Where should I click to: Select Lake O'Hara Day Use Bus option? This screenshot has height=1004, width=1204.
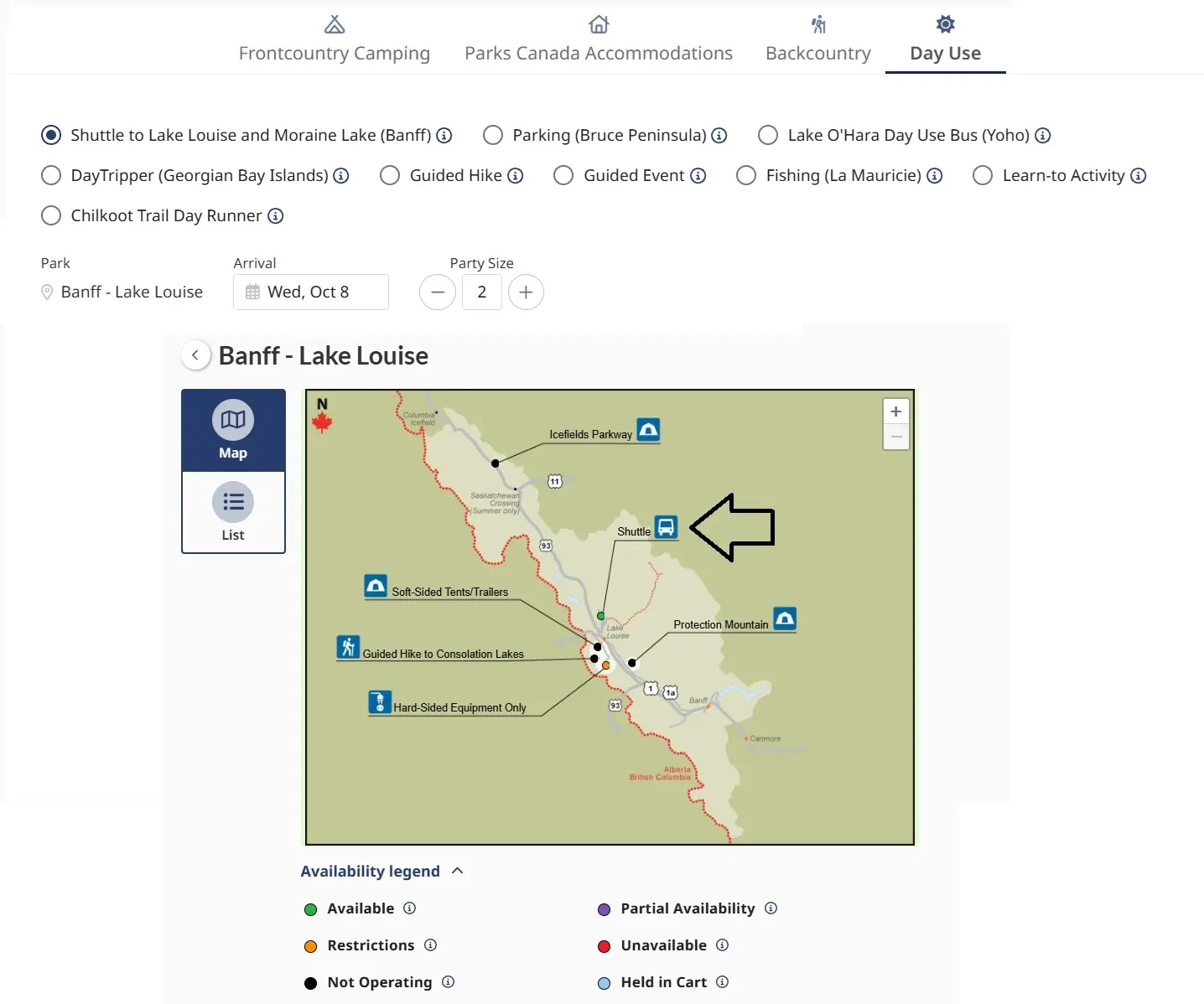click(768, 135)
